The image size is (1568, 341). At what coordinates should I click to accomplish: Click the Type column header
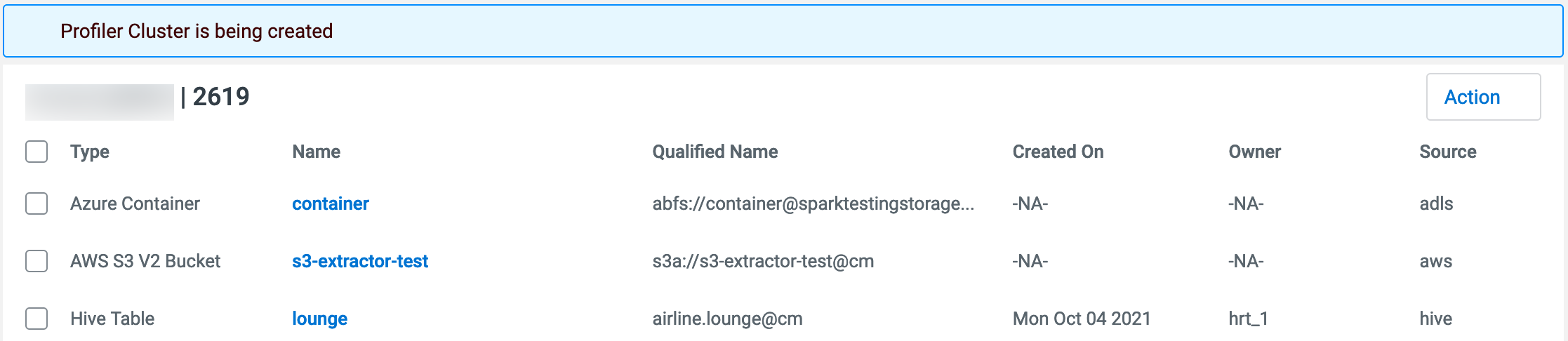(x=90, y=152)
